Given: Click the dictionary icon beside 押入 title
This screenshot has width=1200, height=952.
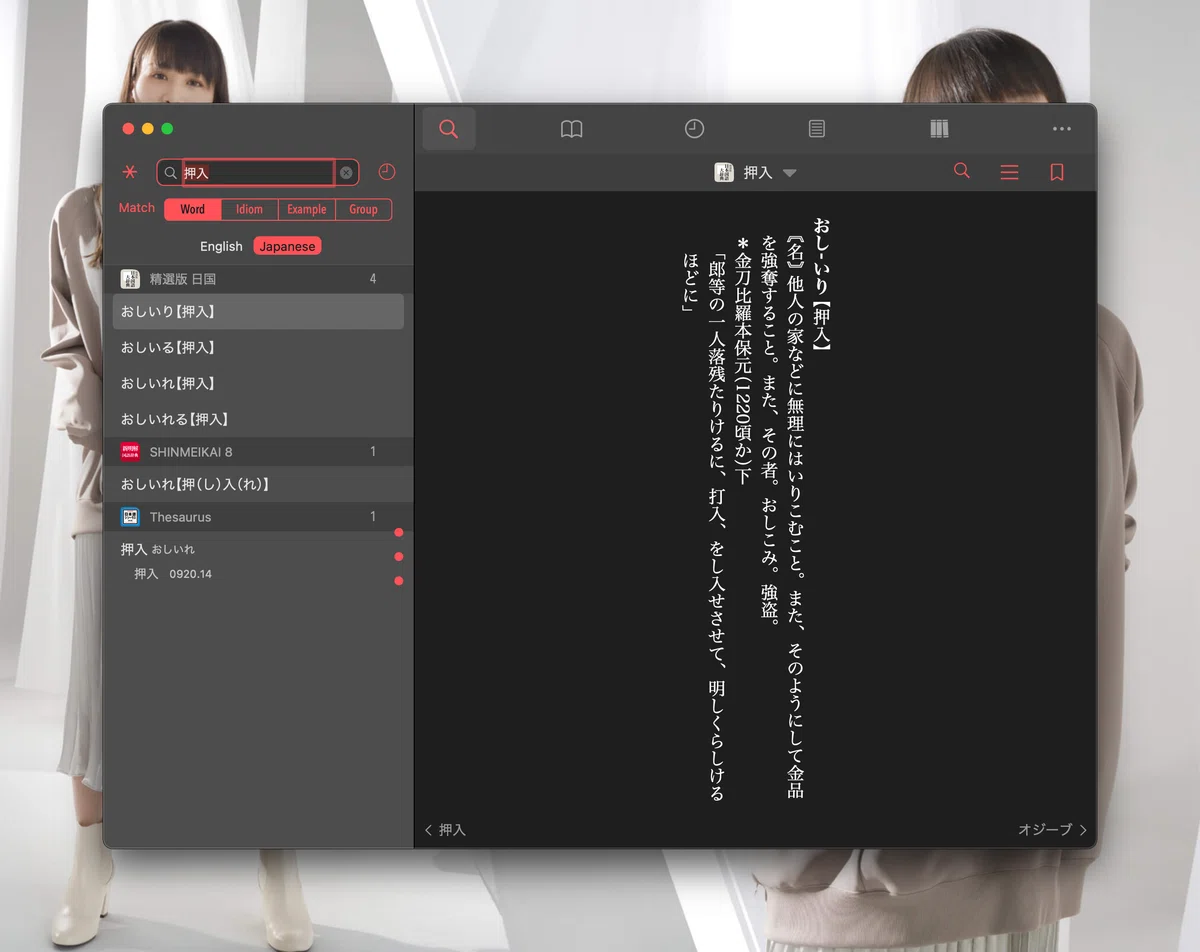Looking at the screenshot, I should coord(724,172).
